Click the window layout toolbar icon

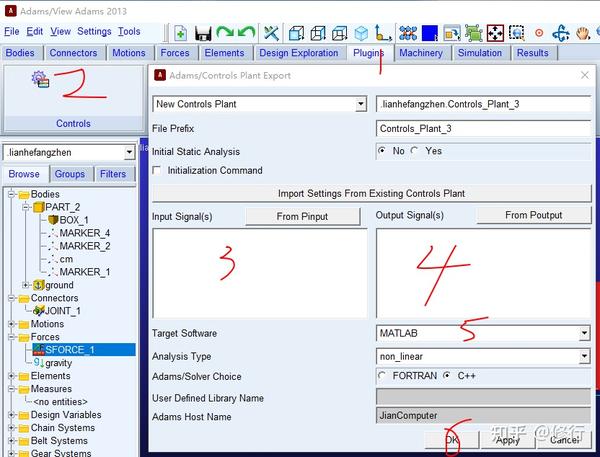point(452,34)
